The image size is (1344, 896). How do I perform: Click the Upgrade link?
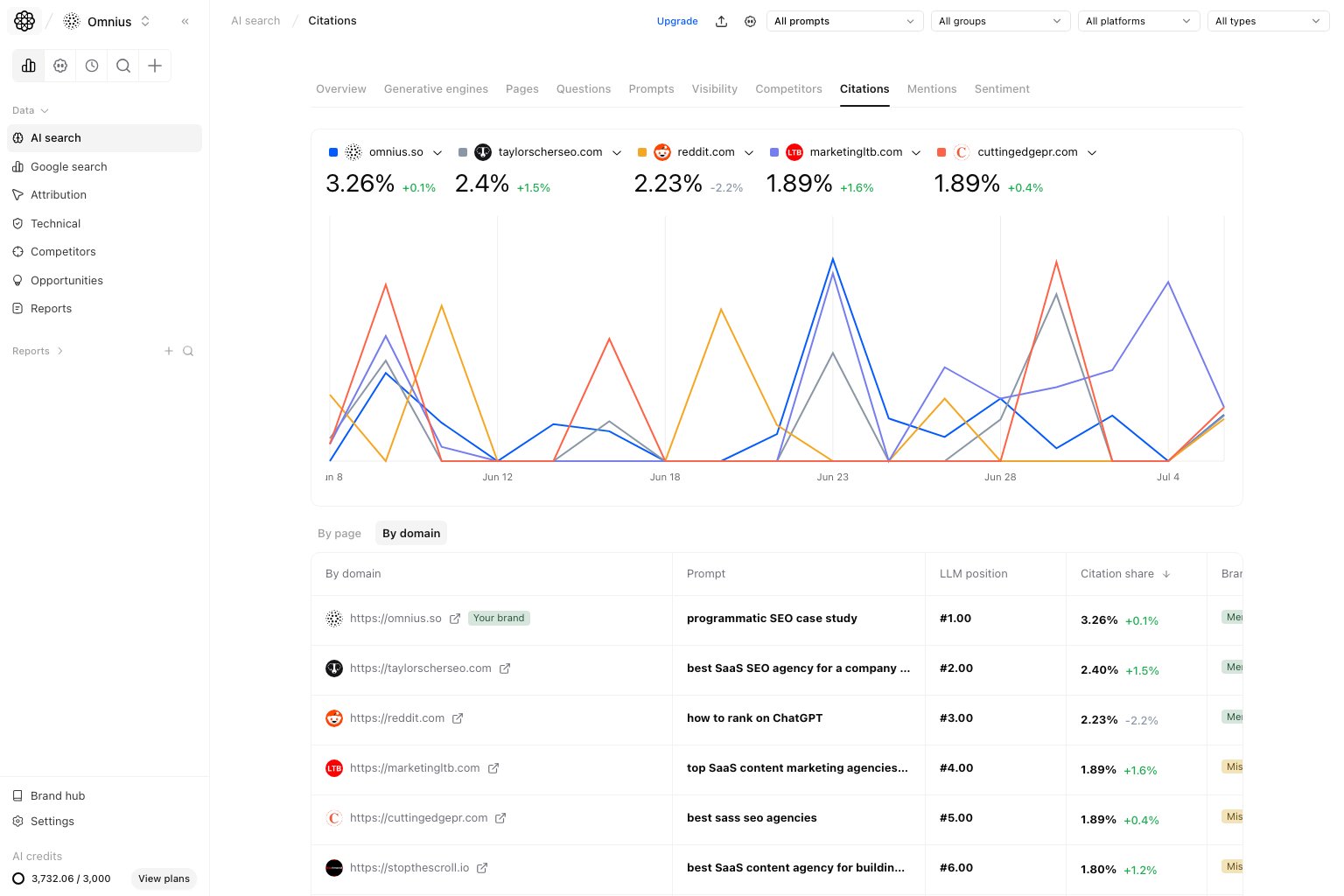[677, 21]
